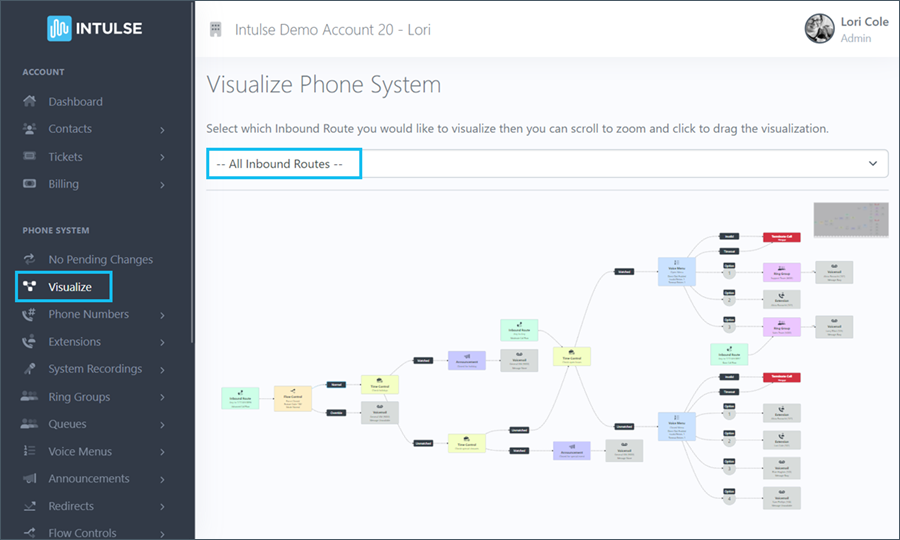Viewport: 900px width, 540px height.
Task: Open the Contacts menu item
Action: tap(70, 129)
